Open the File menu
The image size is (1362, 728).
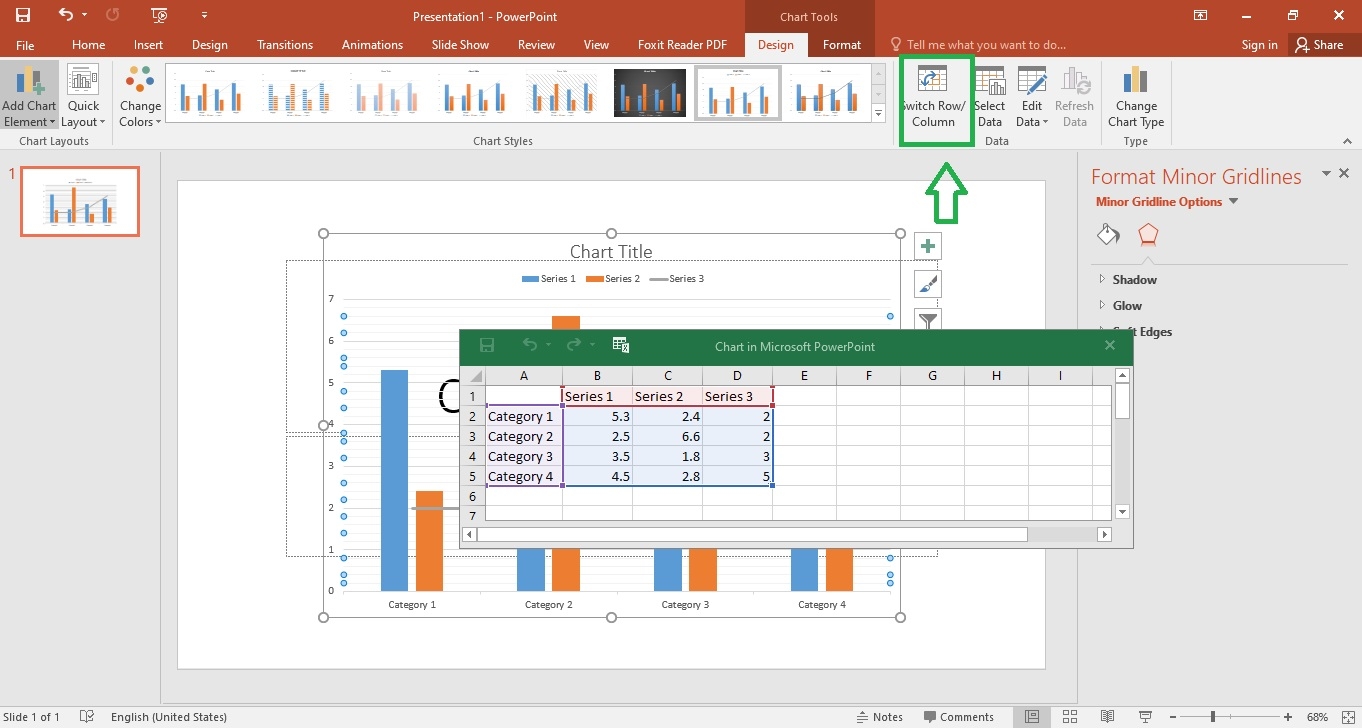click(x=25, y=45)
